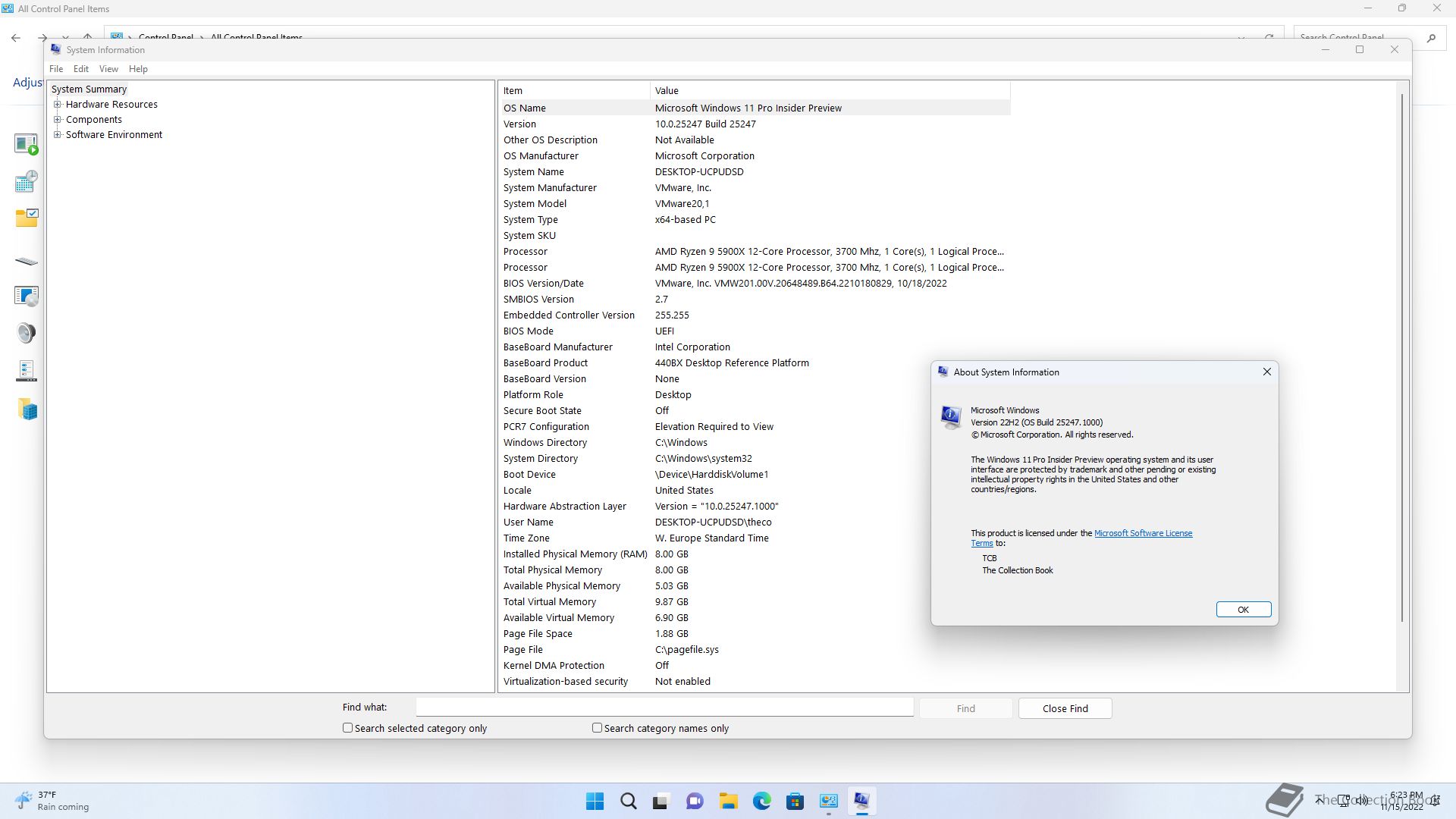Viewport: 1456px width, 819px height.
Task: Open the weather widget showing 37°F
Action: (x=52, y=801)
